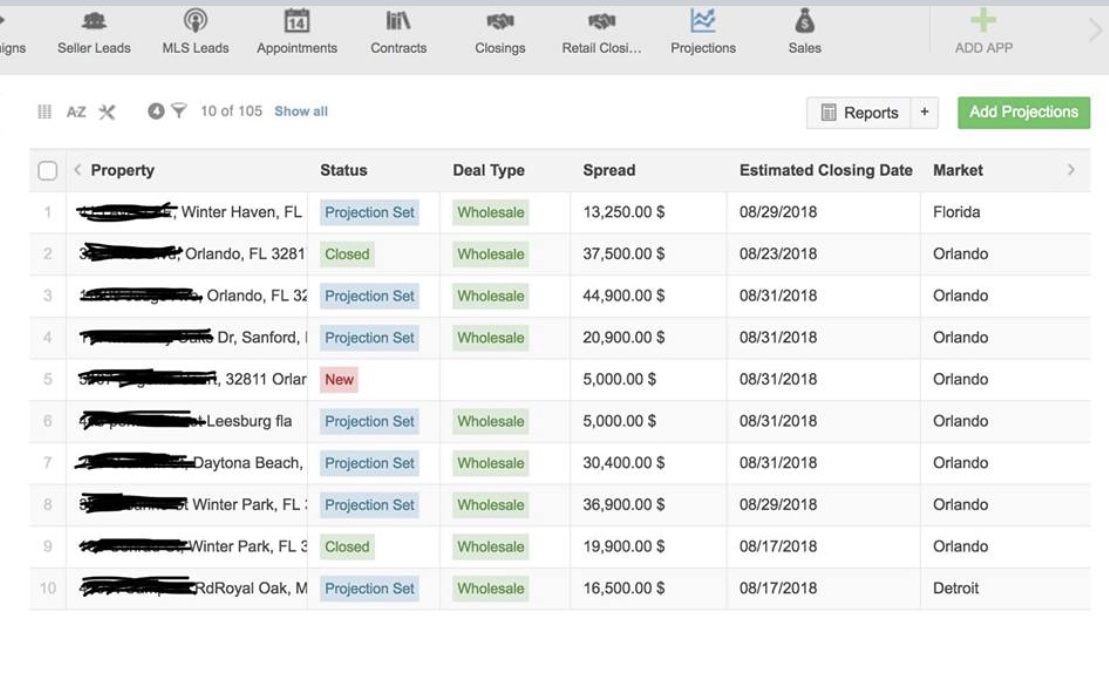Click the Add Projections button
Image resolution: width=1109 pixels, height=687 pixels.
[x=1023, y=112]
